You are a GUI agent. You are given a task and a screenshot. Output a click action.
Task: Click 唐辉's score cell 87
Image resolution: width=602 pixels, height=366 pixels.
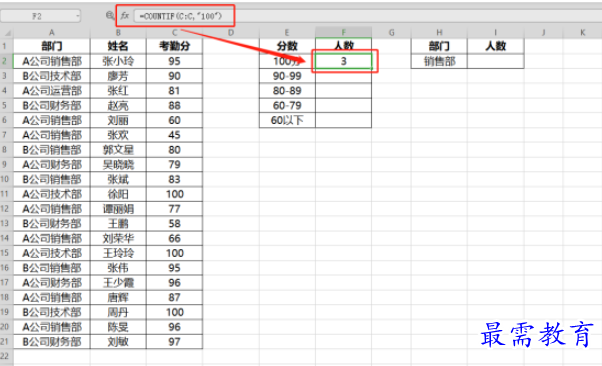174,297
